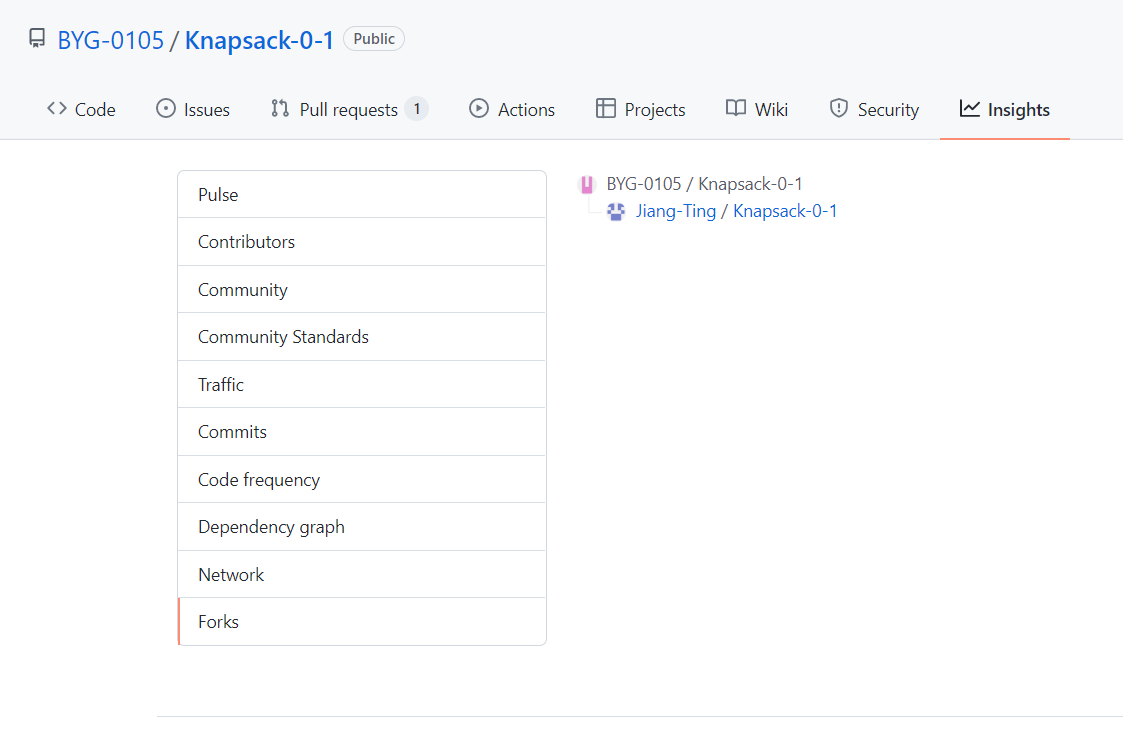Open Pulse in the Insights sidebar

[x=362, y=194]
